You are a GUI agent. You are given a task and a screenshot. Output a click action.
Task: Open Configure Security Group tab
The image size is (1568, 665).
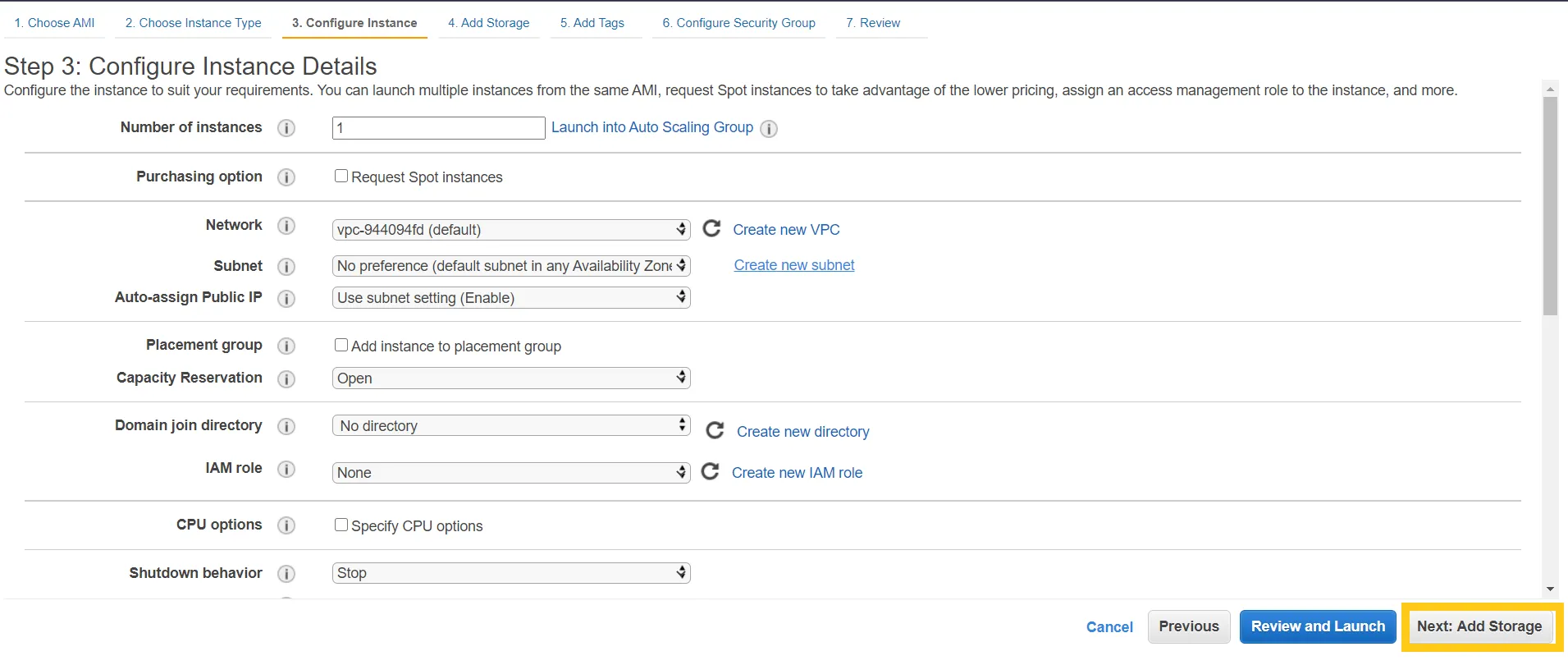[x=739, y=23]
